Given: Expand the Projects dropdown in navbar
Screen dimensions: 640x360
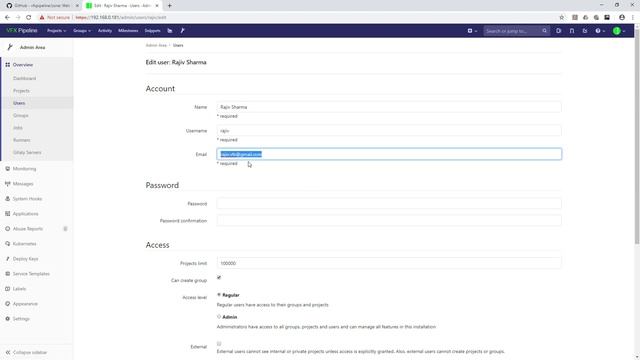Looking at the screenshot, I should click(56, 31).
